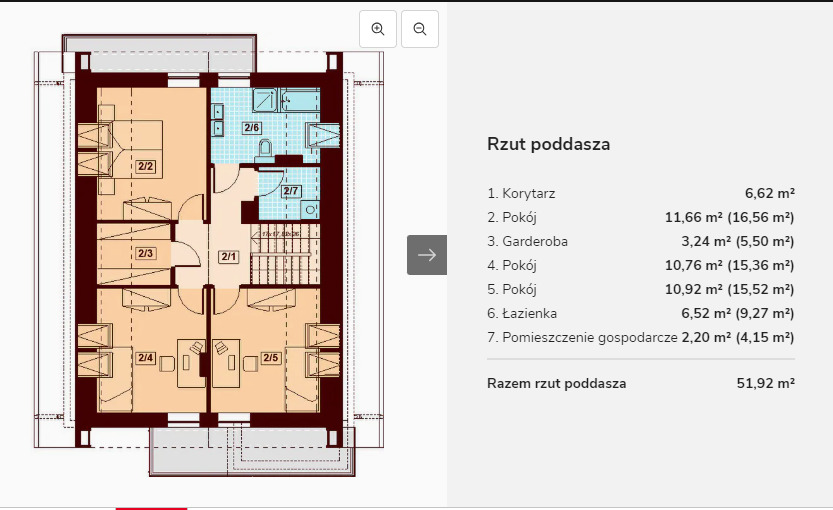Click the "3. Garderoba" row
The width and height of the screenshot is (833, 510).
pos(526,241)
